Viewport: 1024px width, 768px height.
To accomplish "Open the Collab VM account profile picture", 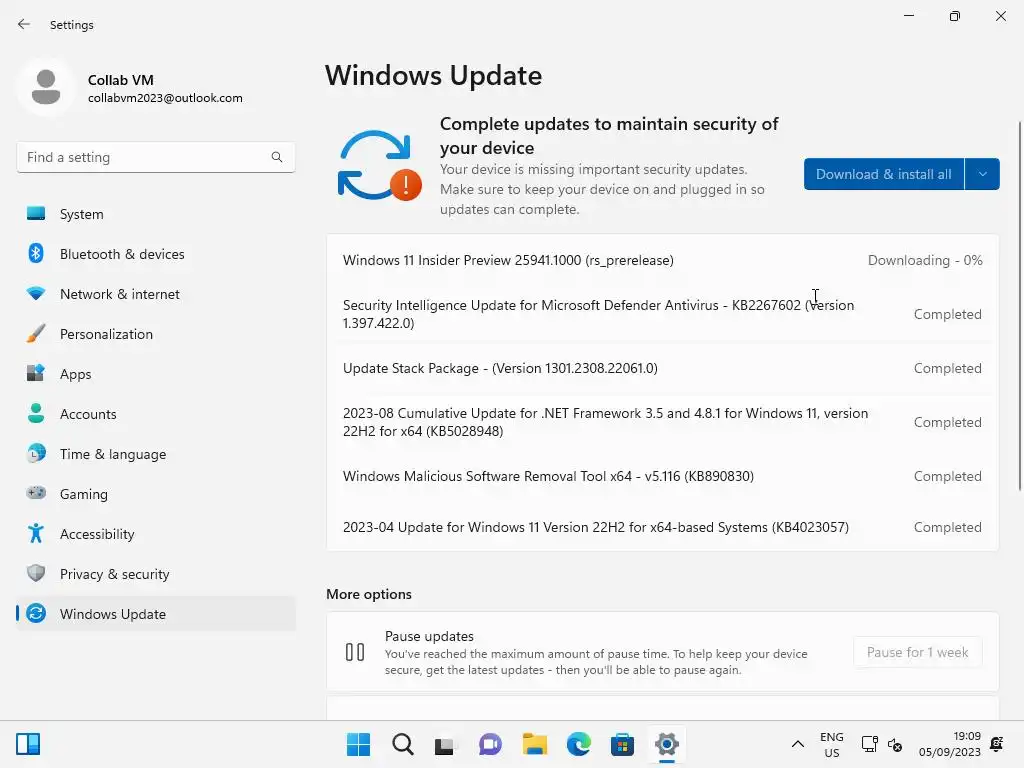I will (x=46, y=88).
